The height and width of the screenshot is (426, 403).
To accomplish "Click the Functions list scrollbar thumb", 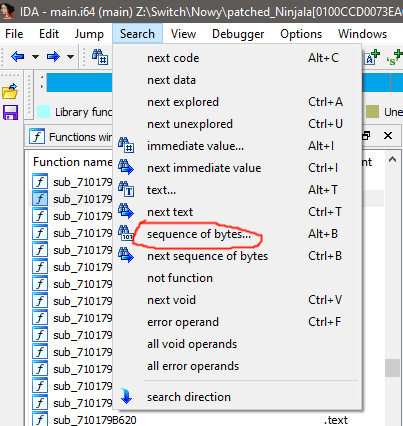I will [x=392, y=368].
